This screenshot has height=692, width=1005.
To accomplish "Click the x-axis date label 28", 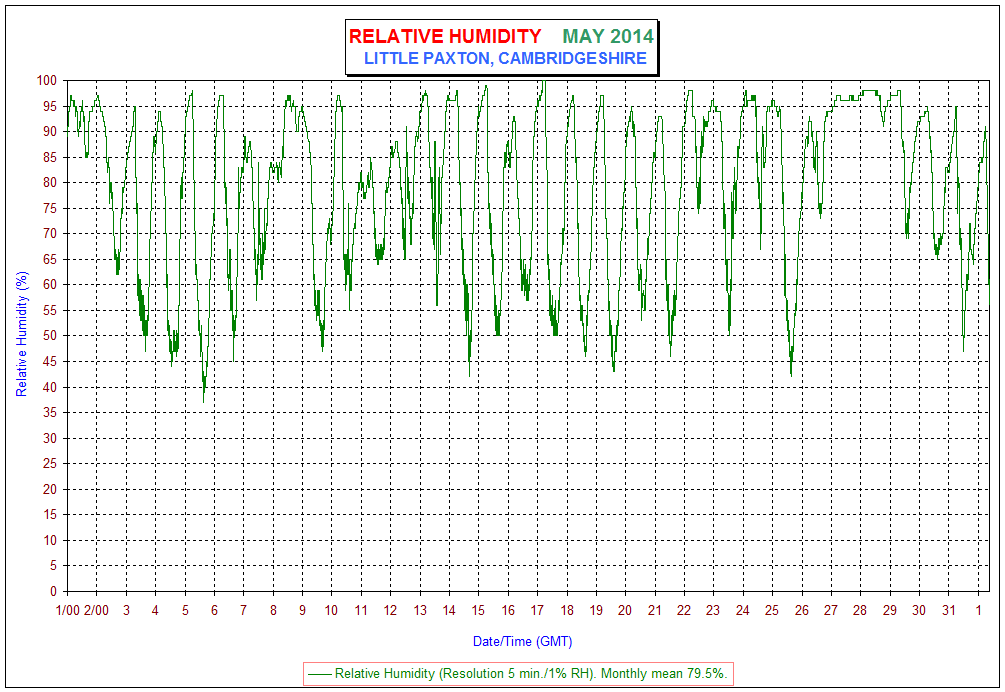I will point(860,611).
